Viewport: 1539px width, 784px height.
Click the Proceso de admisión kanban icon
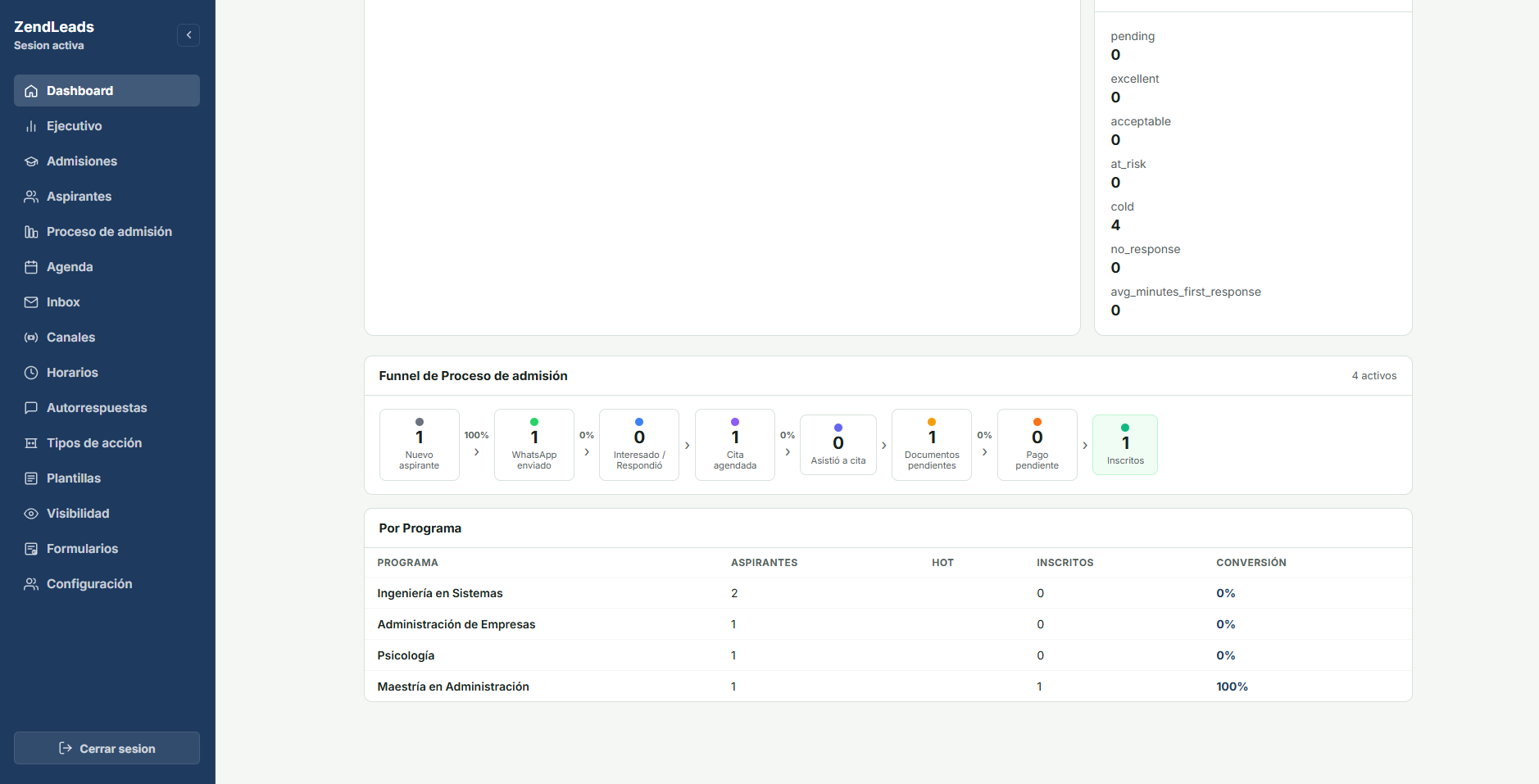point(31,232)
